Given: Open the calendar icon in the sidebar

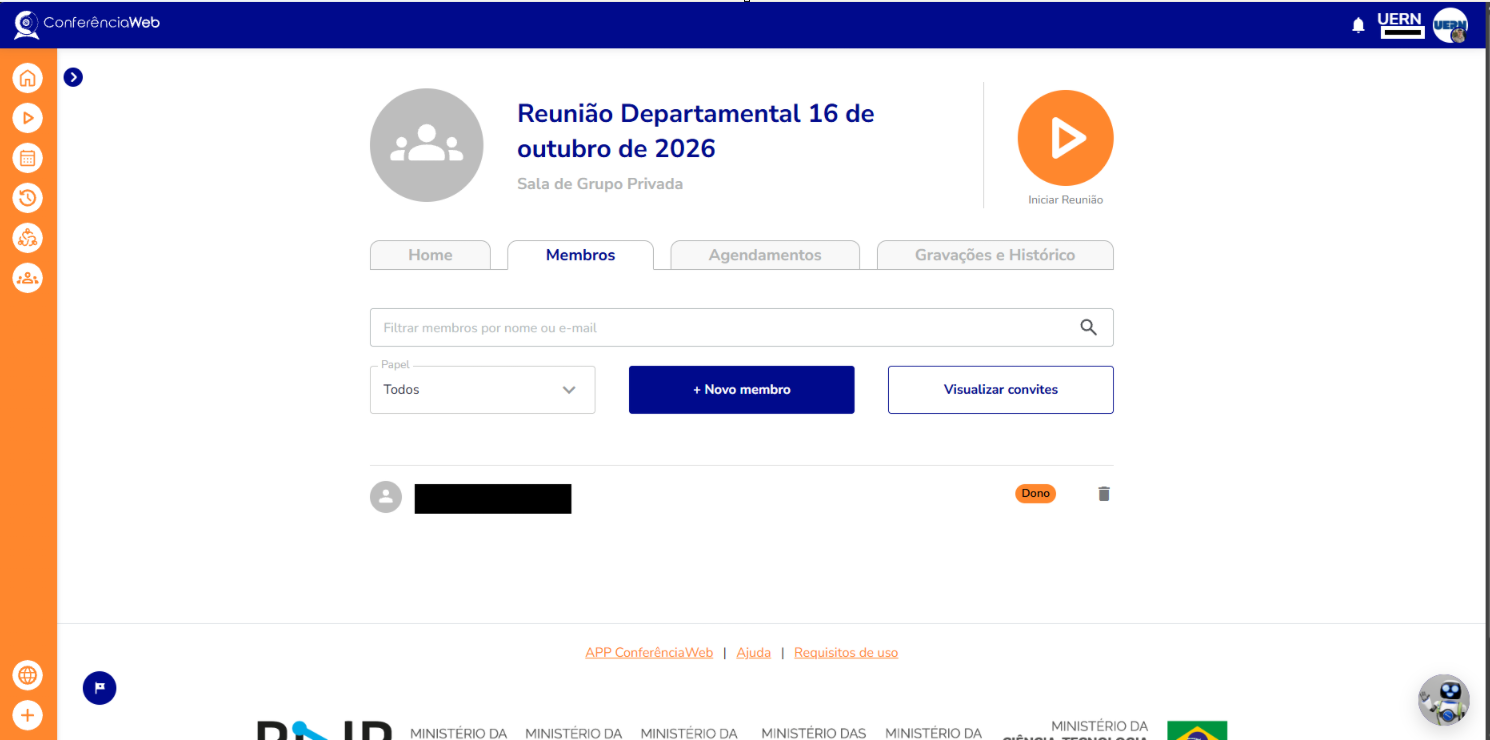Looking at the screenshot, I should click(x=28, y=158).
